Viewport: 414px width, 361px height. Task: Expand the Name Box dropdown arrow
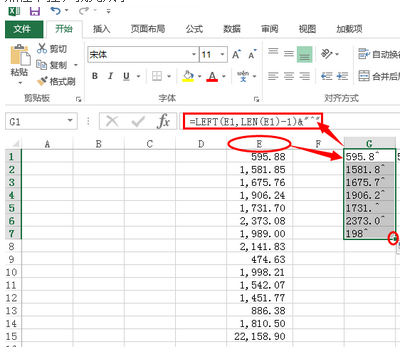tap(70, 121)
